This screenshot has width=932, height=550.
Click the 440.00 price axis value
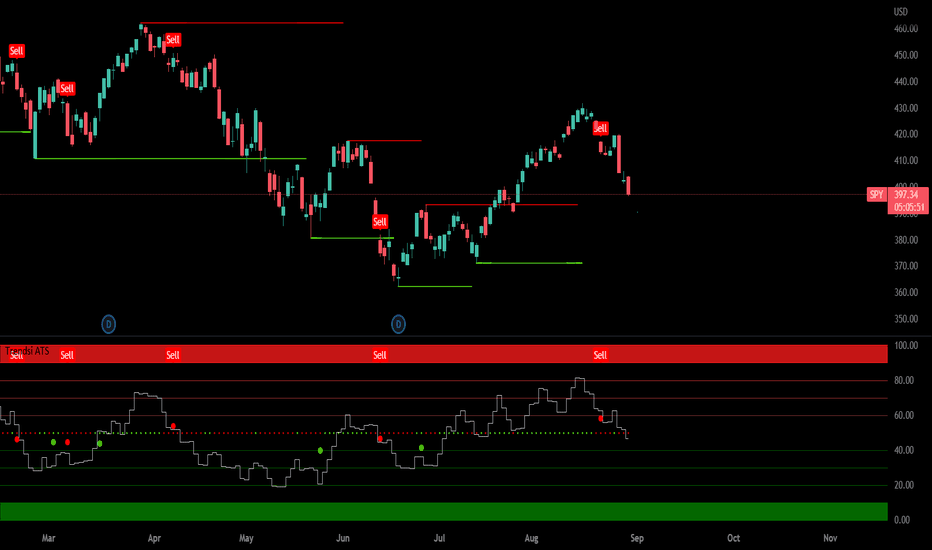point(906,81)
